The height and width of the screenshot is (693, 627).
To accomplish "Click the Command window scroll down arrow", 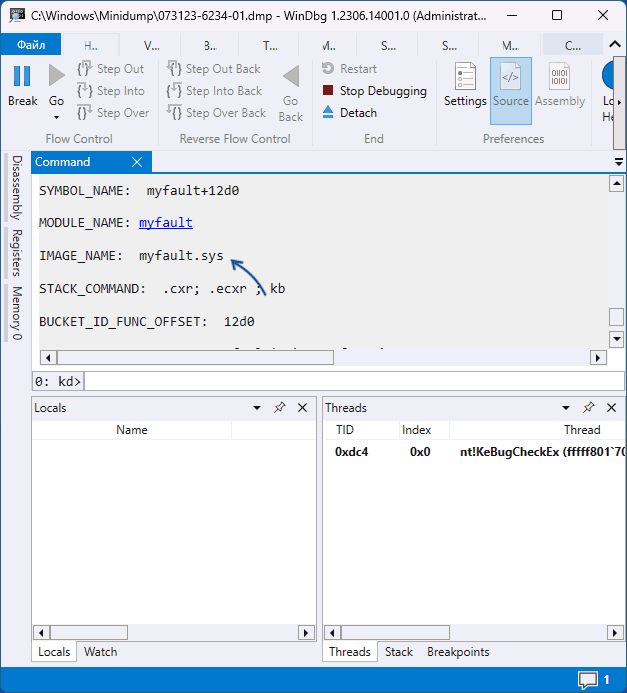I will click(616, 339).
